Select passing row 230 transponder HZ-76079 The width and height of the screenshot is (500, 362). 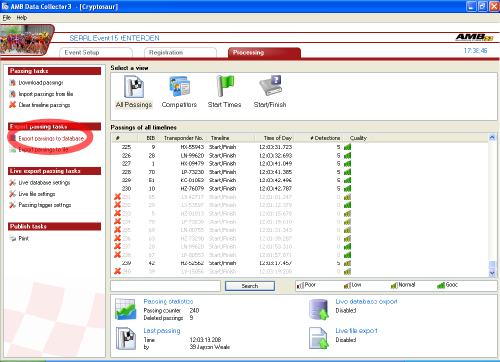click(299, 188)
